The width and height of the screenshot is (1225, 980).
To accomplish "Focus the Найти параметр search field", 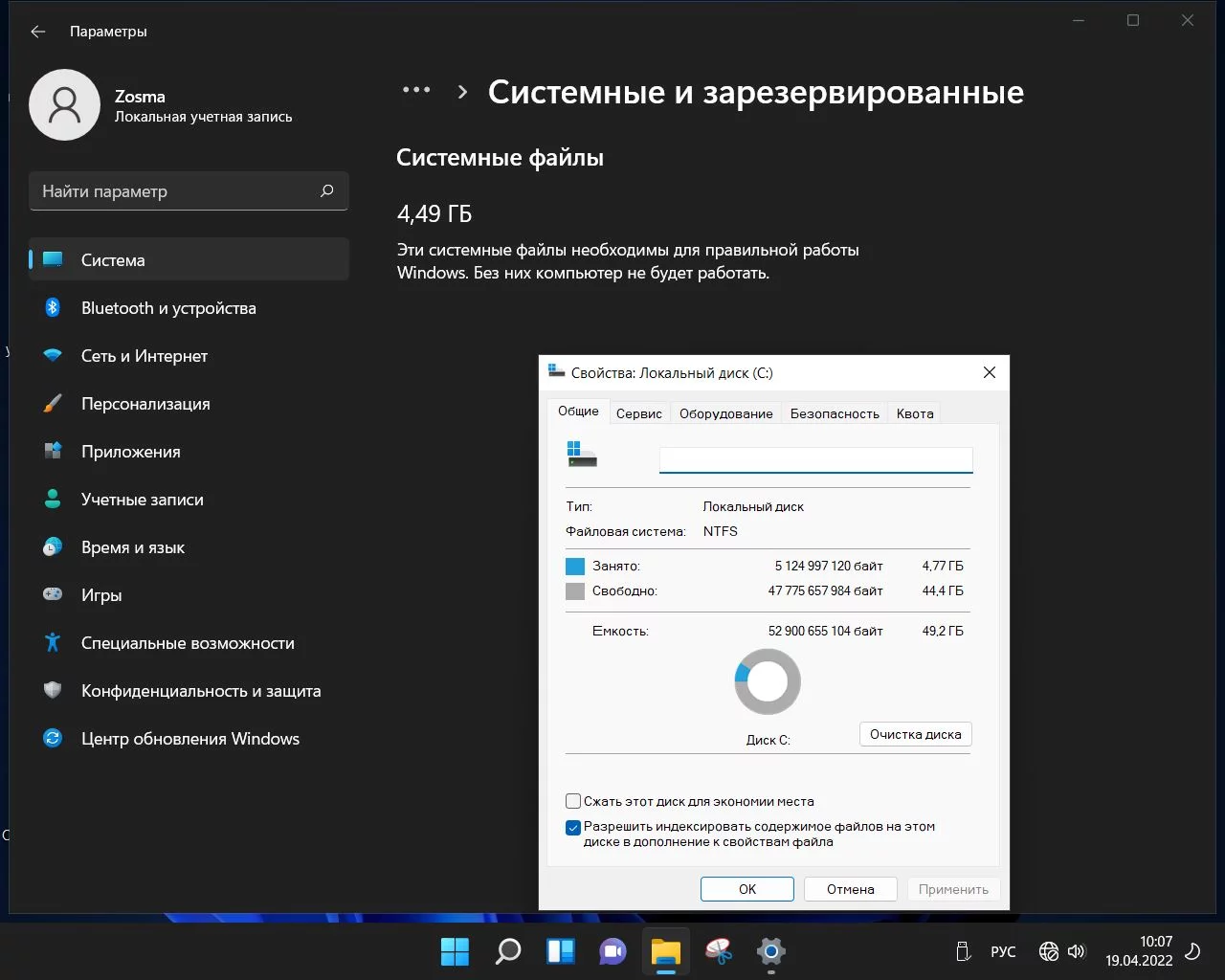I will (189, 190).
